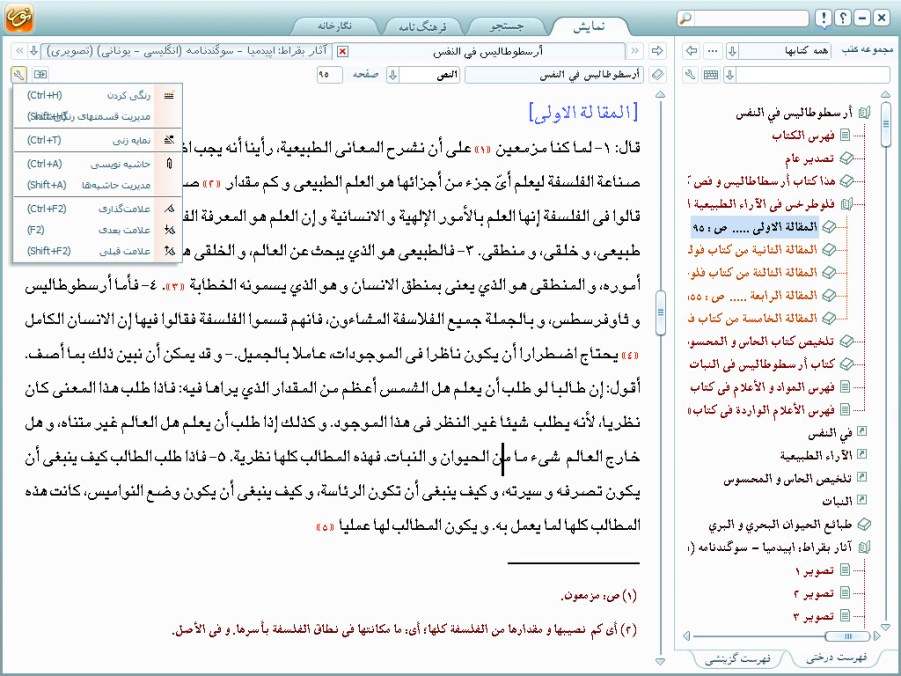Click the page icon beside تصویر ١
The width and height of the screenshot is (901, 676).
(845, 570)
